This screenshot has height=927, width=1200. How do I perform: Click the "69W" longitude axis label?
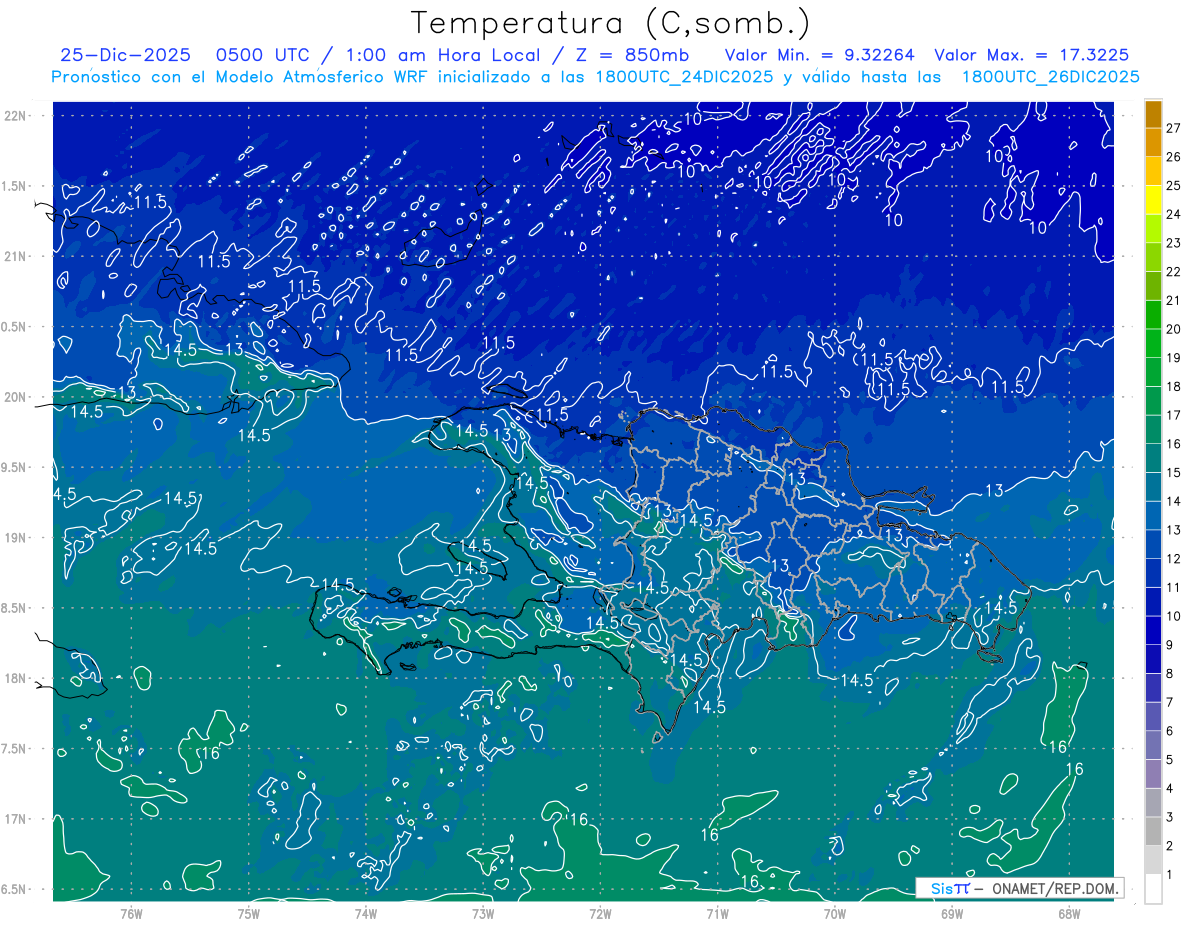[952, 913]
